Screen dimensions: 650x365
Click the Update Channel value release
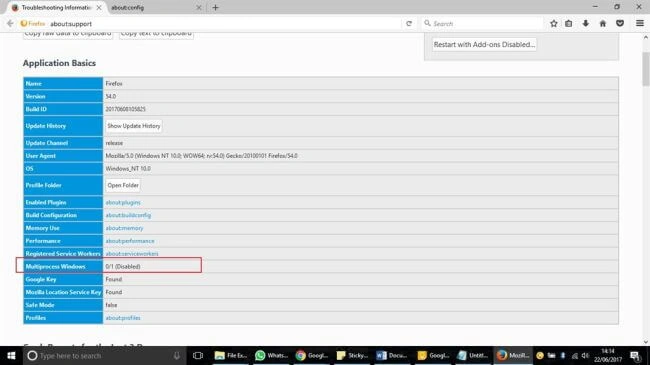click(x=114, y=143)
